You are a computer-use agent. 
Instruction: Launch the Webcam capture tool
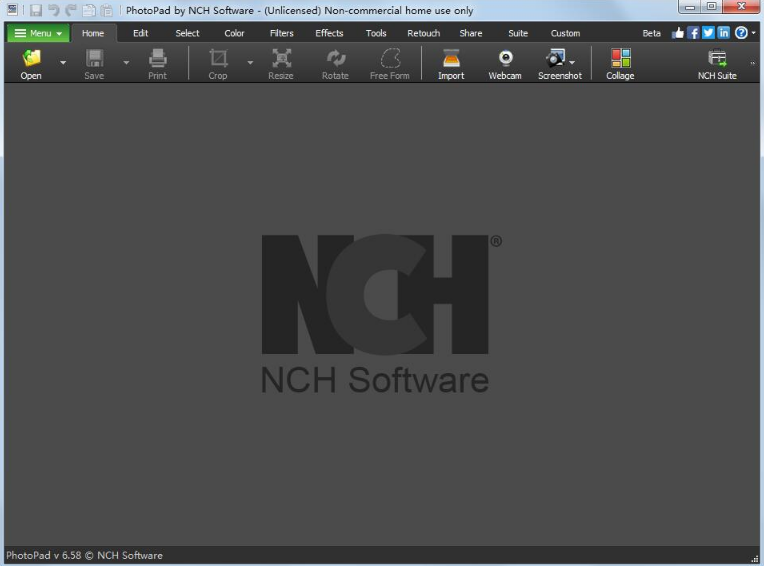pyautogui.click(x=505, y=59)
